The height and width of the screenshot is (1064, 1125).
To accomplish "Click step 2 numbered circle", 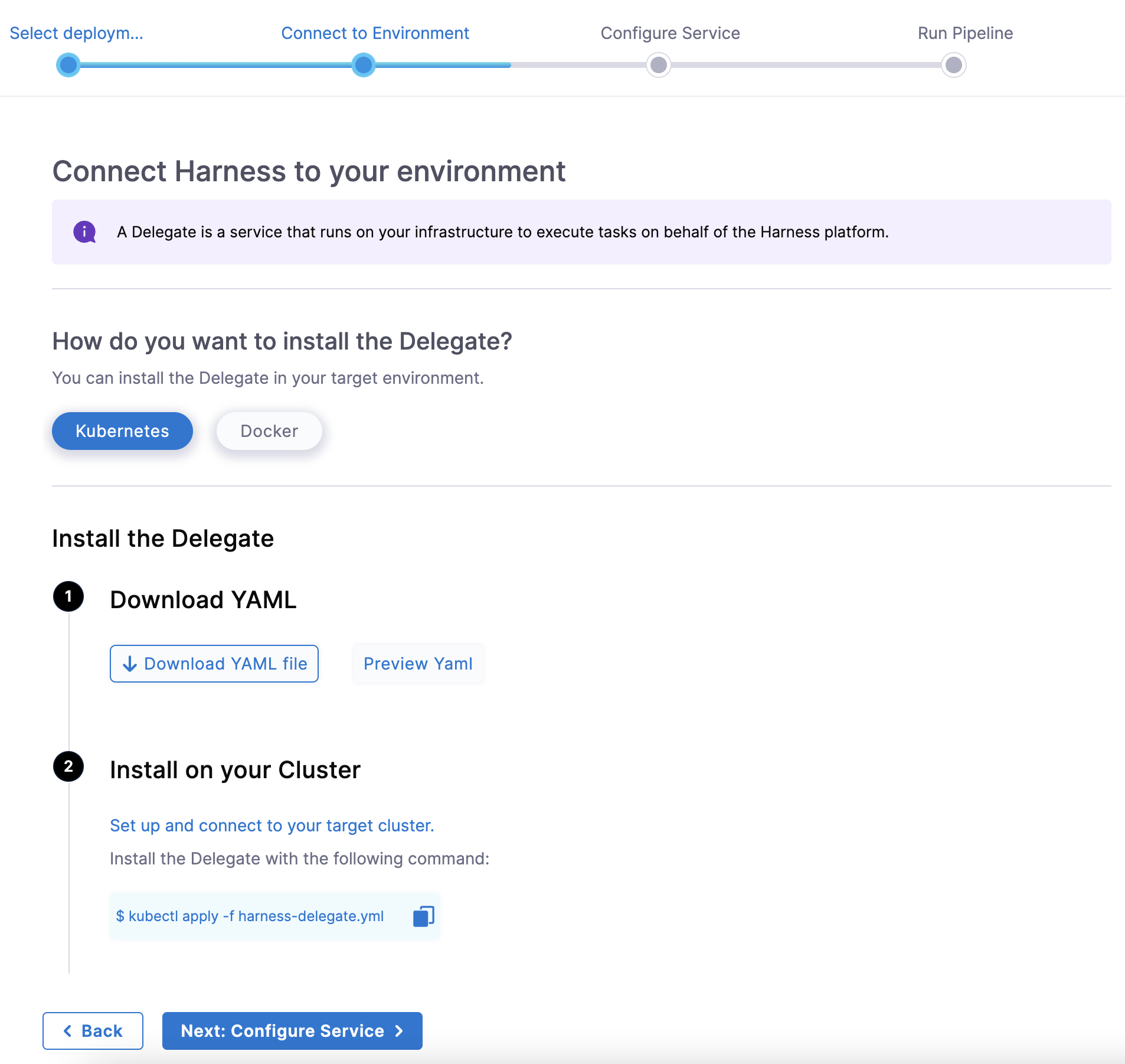I will [68, 766].
